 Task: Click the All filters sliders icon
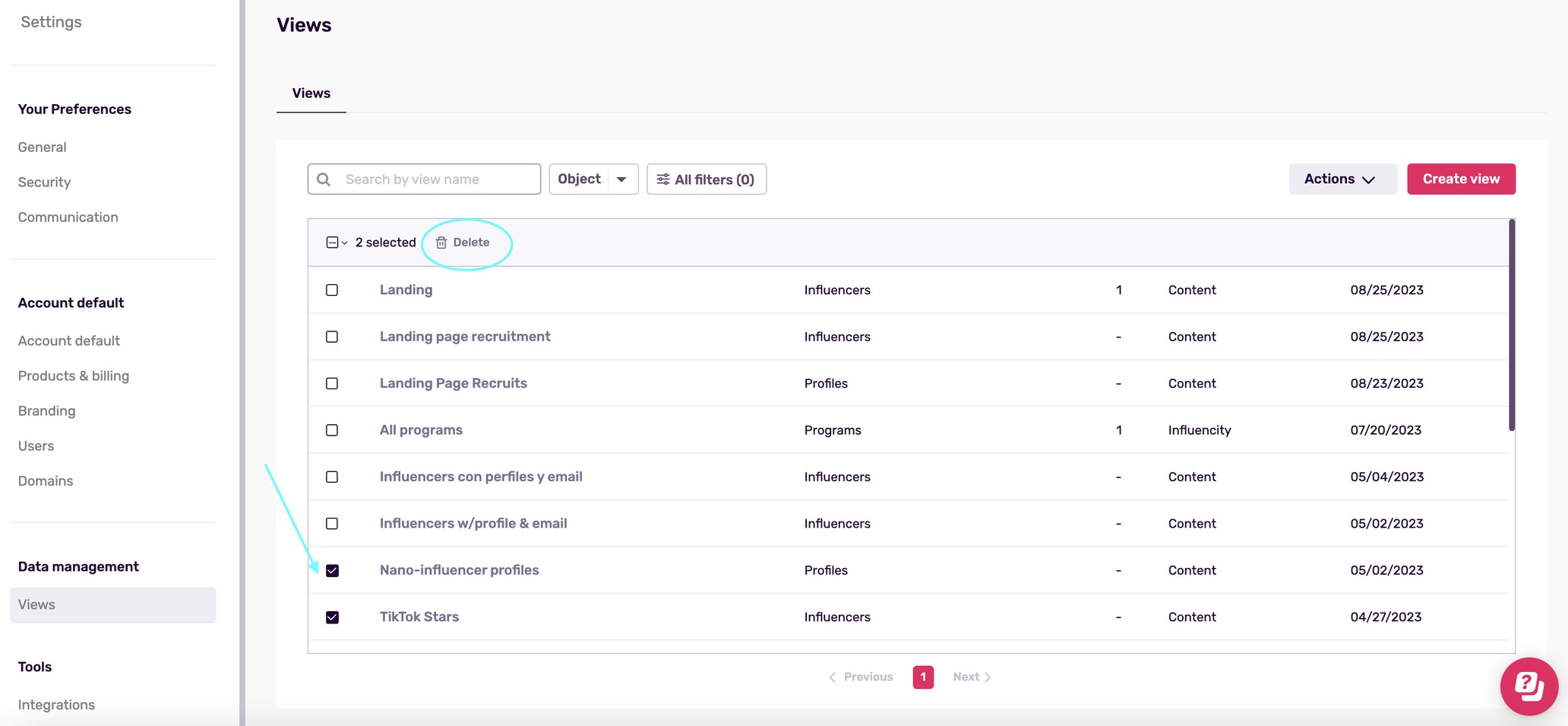pos(663,179)
